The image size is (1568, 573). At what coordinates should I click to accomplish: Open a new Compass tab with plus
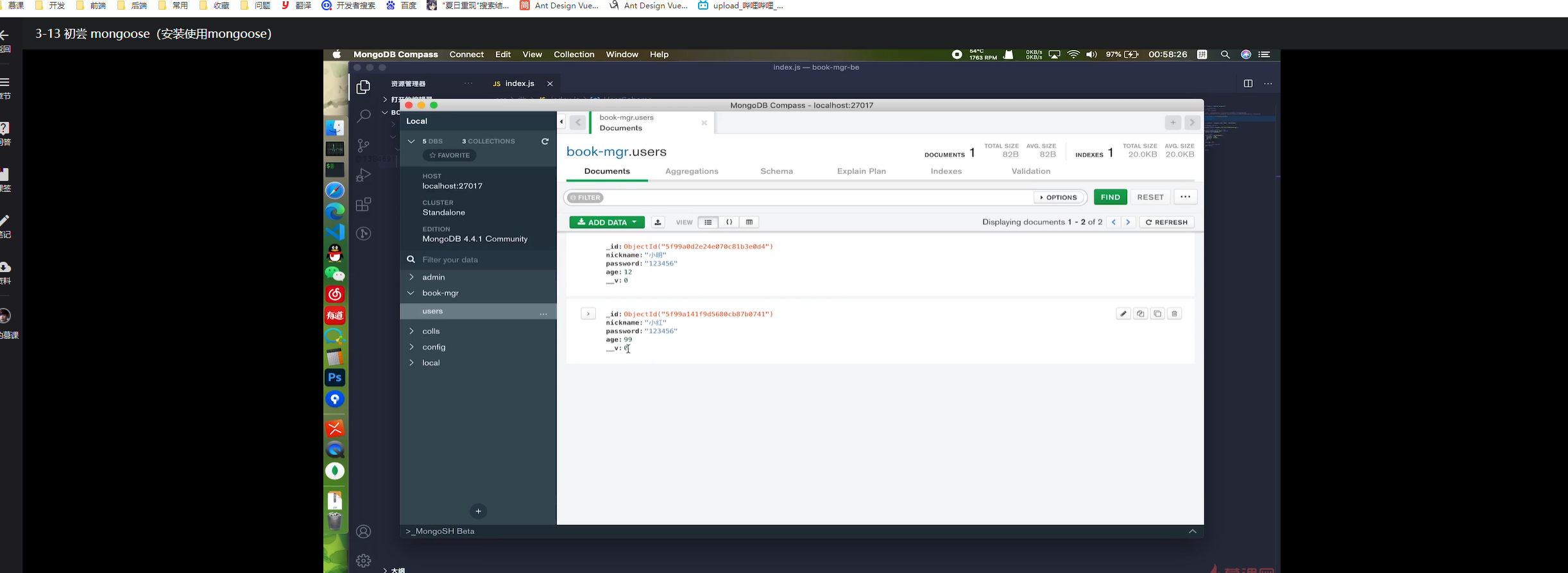(x=1173, y=123)
